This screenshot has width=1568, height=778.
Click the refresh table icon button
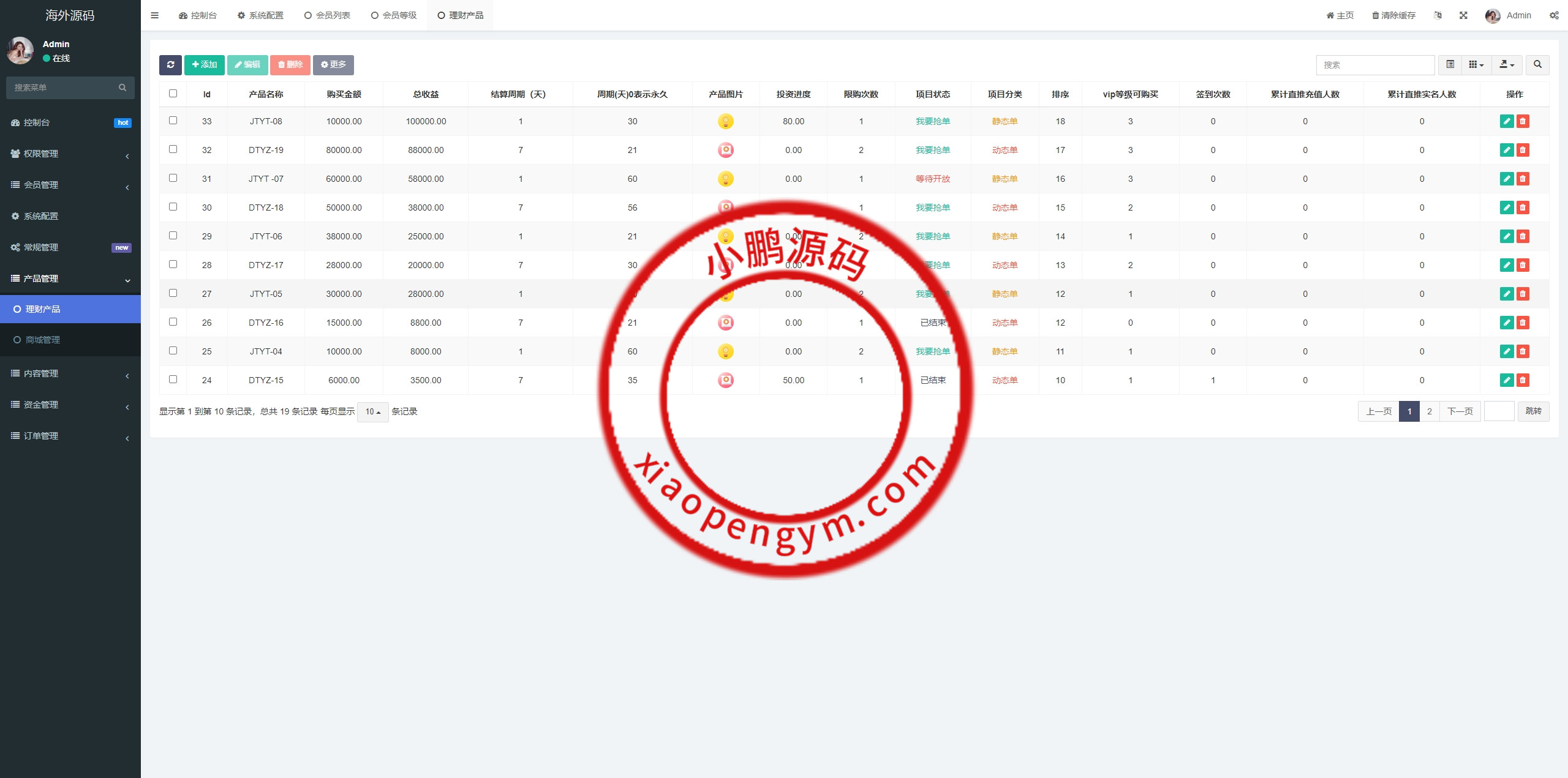pos(170,65)
